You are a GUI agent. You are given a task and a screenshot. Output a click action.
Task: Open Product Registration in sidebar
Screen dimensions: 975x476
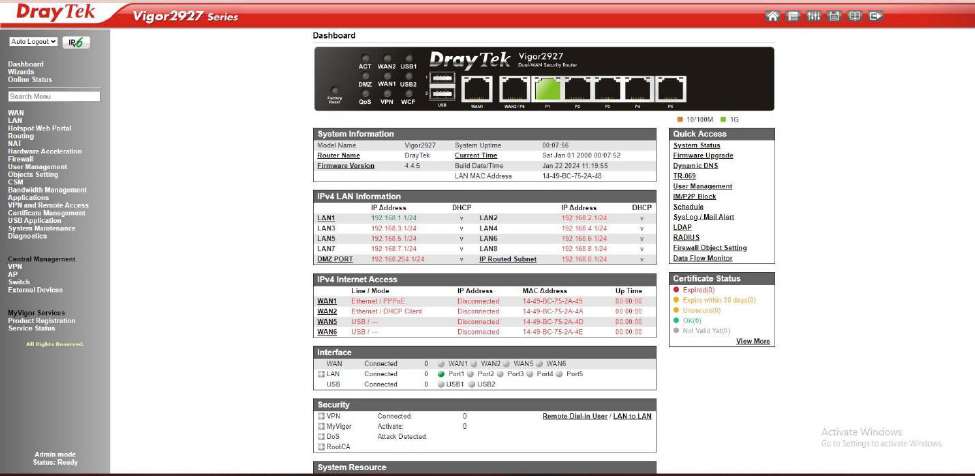[x=41, y=321]
